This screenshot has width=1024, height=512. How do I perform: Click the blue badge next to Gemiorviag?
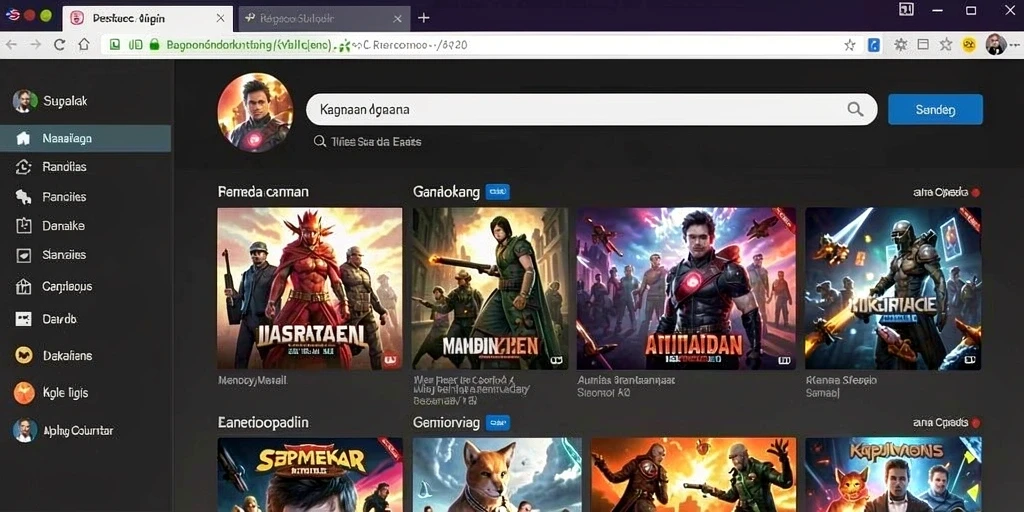tap(498, 423)
